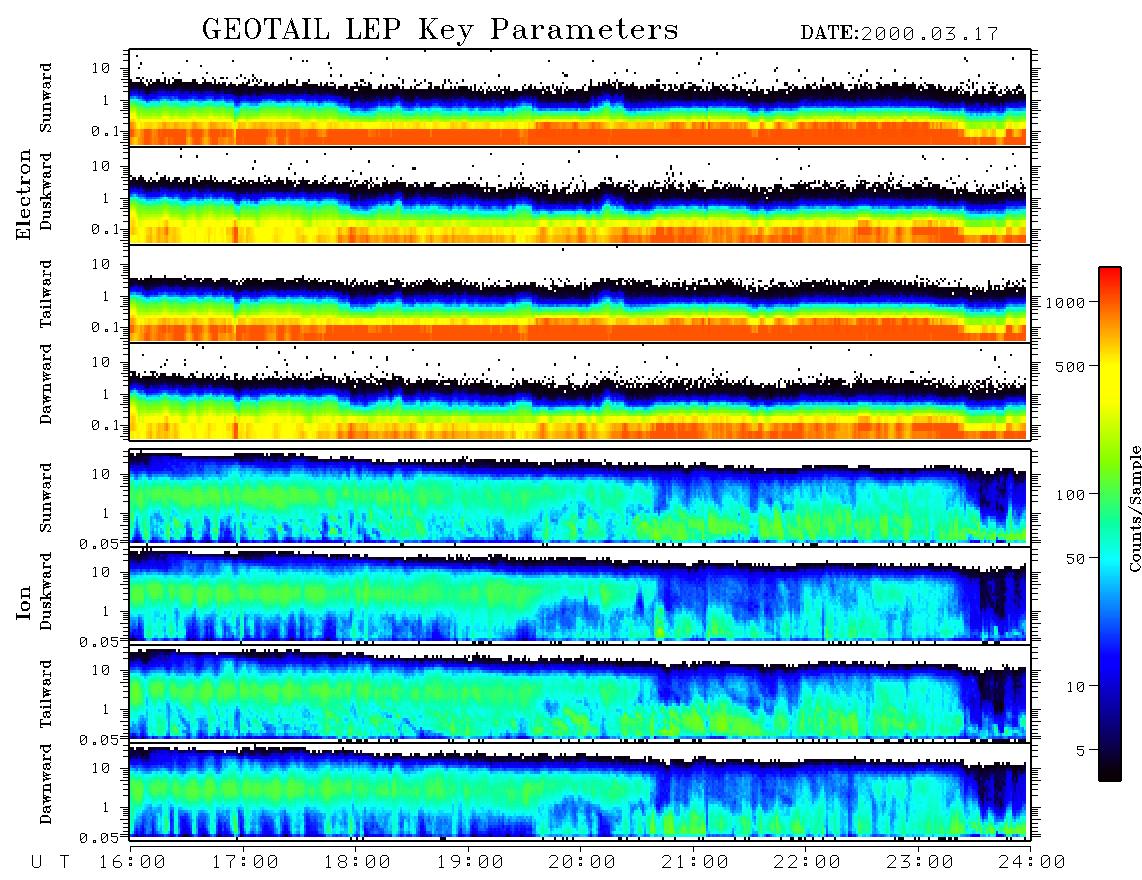
Task: Click the '24:00' time tick label
Action: [x=1032, y=863]
